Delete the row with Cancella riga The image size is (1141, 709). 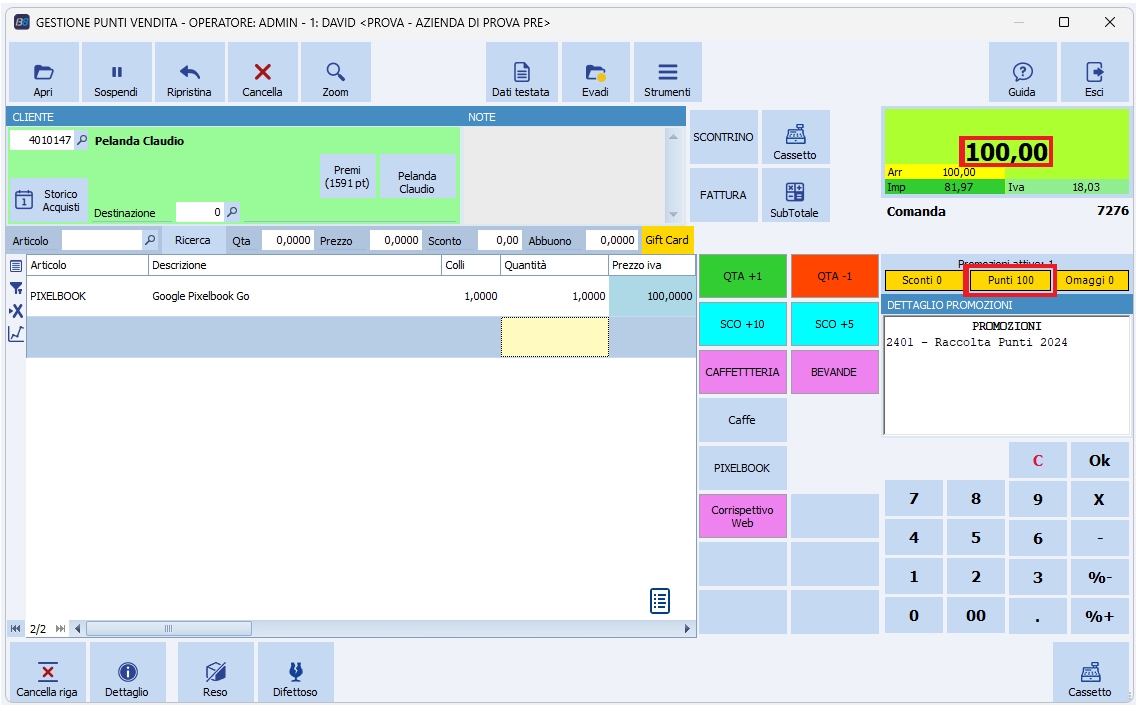click(x=47, y=672)
